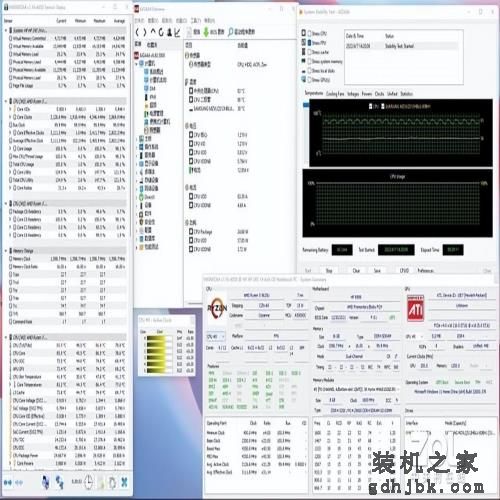The width and height of the screenshot is (500, 500).
Task: Click the Stop button in stability test
Action: tap(329, 271)
